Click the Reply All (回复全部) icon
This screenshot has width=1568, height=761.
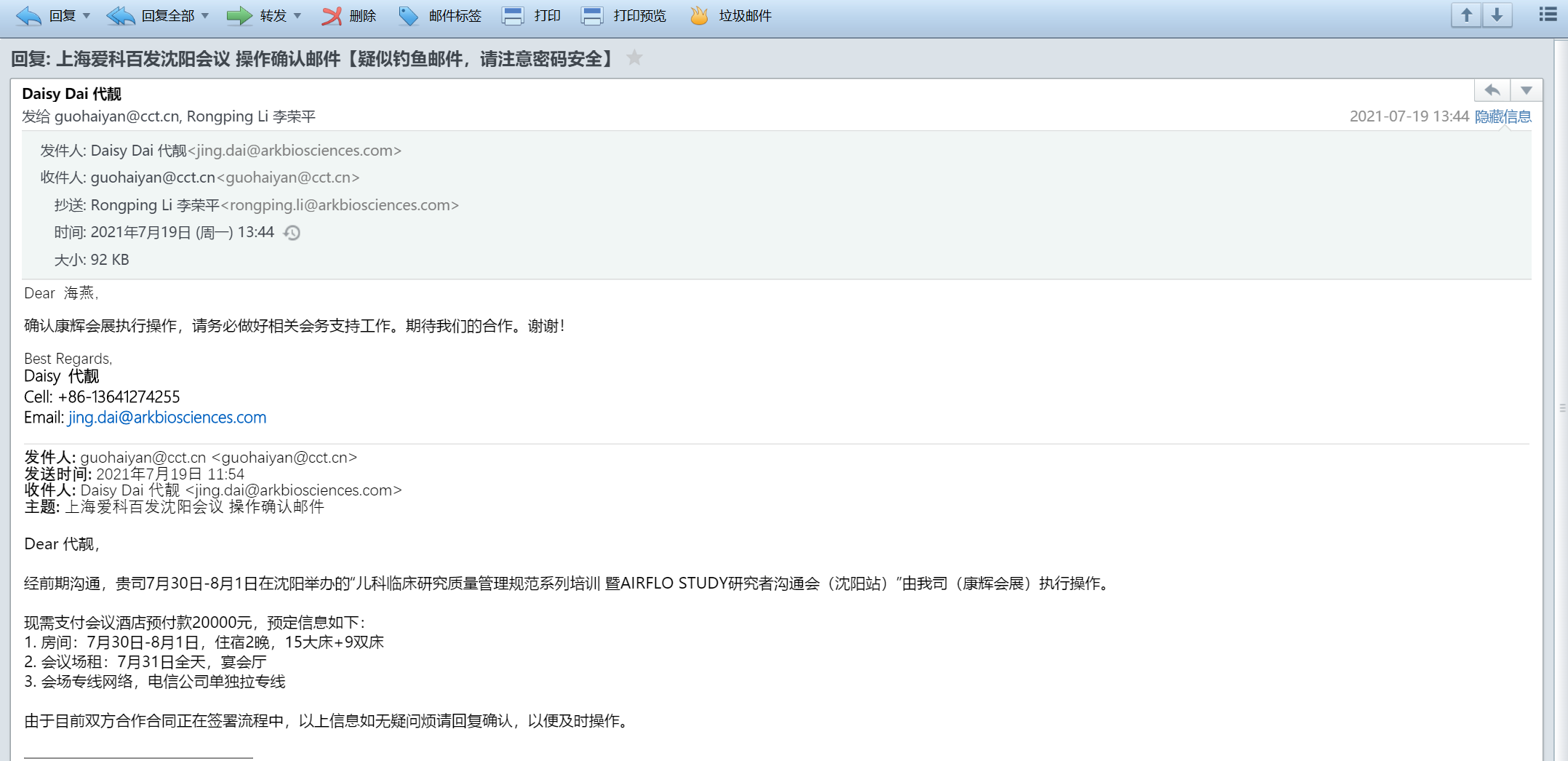pos(121,16)
